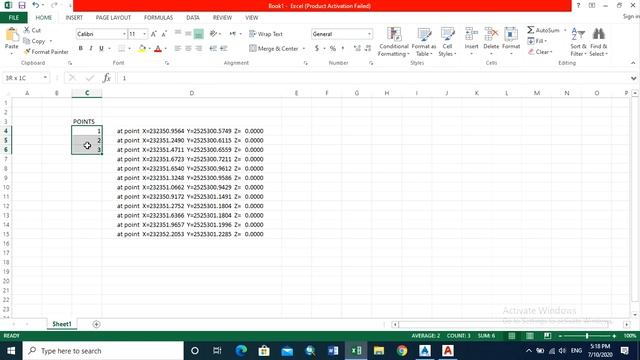
Task: Open Google Chrome from taskbar
Action: click(x=402, y=351)
